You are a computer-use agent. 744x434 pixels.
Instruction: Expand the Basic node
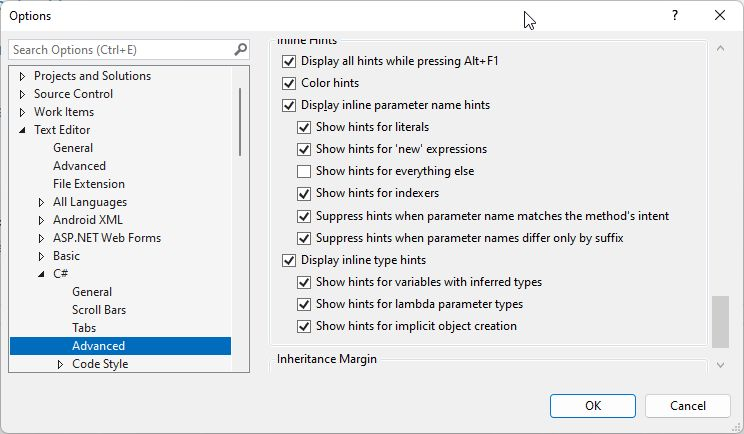pos(41,257)
